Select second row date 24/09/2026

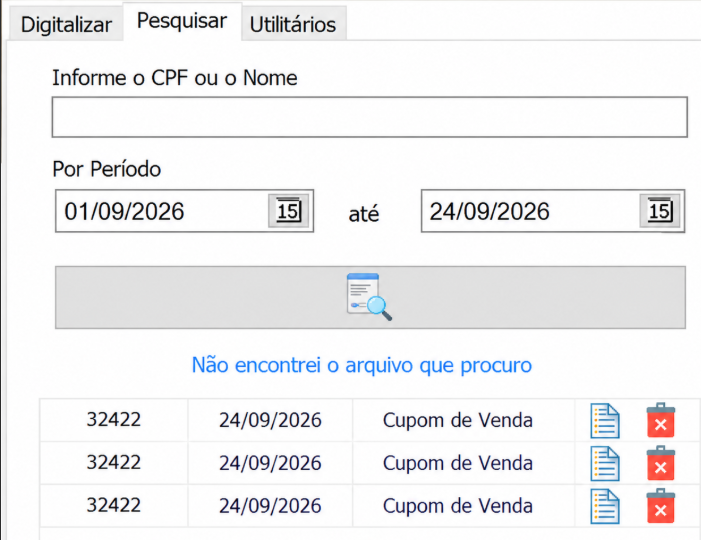pos(270,463)
